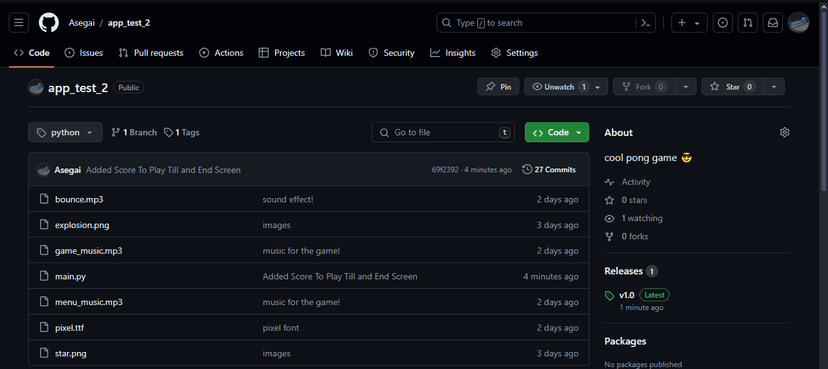Open the Insights tab
This screenshot has width=828, height=369.
(453, 53)
